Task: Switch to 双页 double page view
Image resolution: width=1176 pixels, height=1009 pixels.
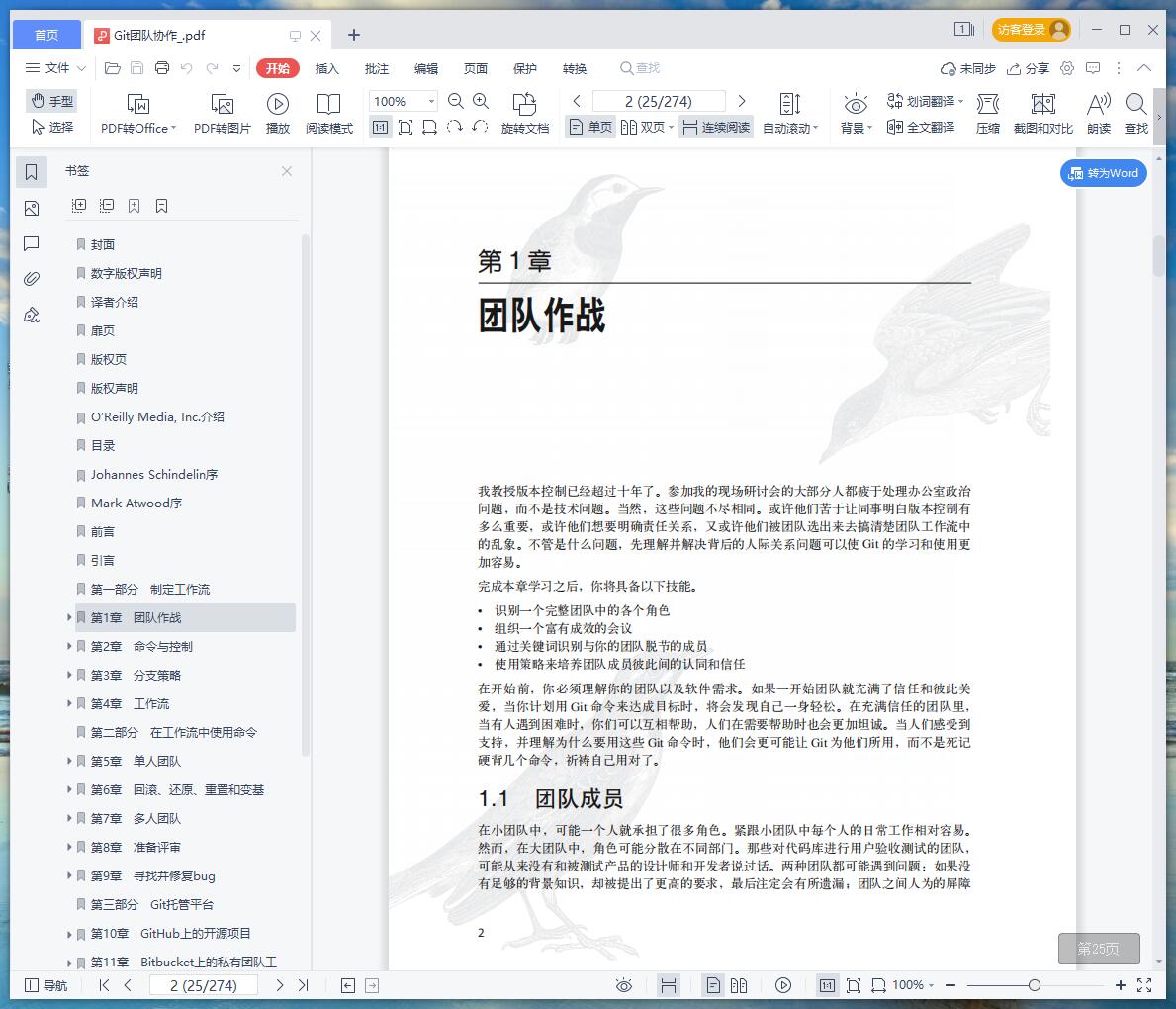Action: click(x=647, y=127)
